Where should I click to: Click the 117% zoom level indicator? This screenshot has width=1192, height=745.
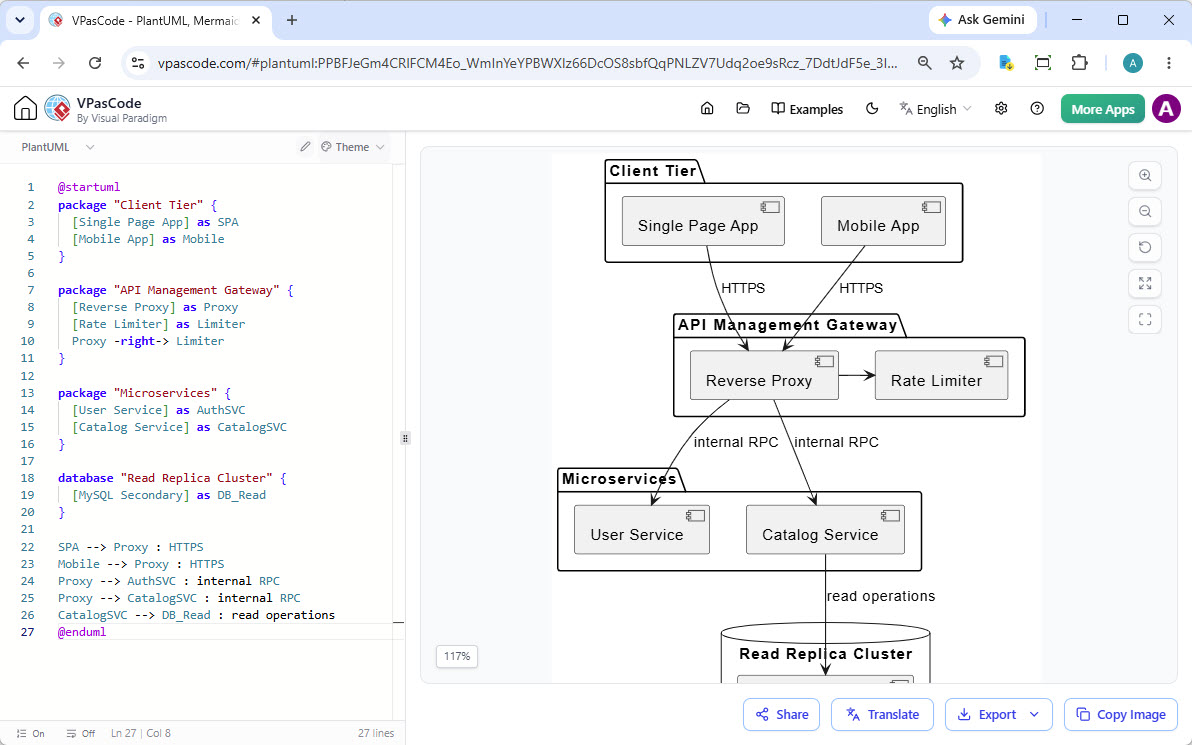457,656
